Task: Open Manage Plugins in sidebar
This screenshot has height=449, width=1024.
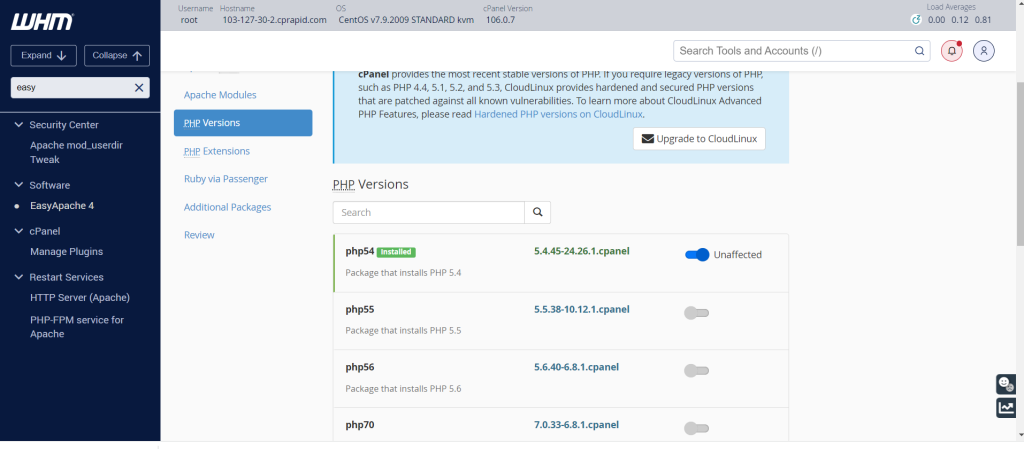Action: pyautogui.click(x=67, y=252)
